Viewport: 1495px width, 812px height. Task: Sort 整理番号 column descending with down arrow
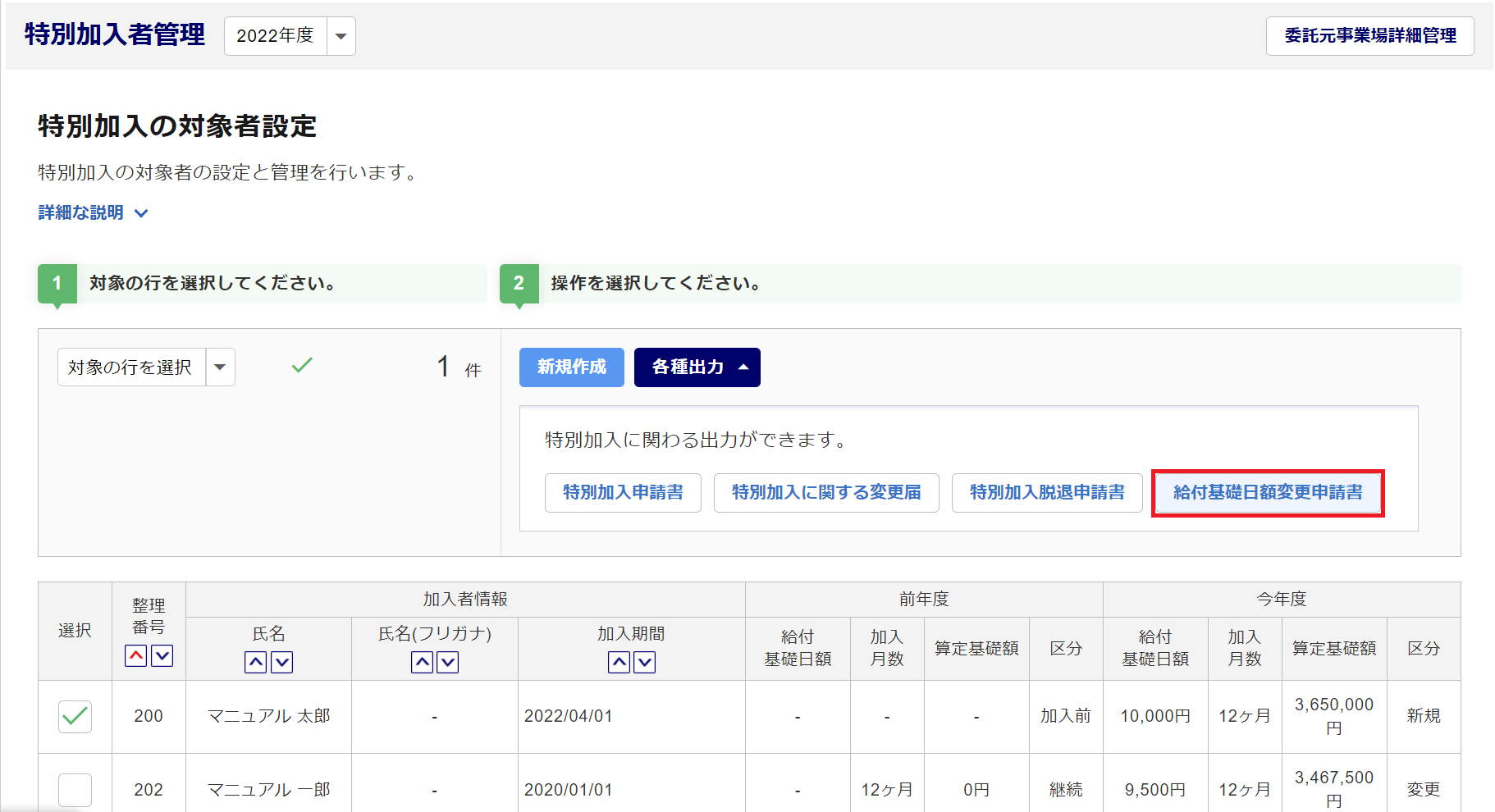click(162, 655)
